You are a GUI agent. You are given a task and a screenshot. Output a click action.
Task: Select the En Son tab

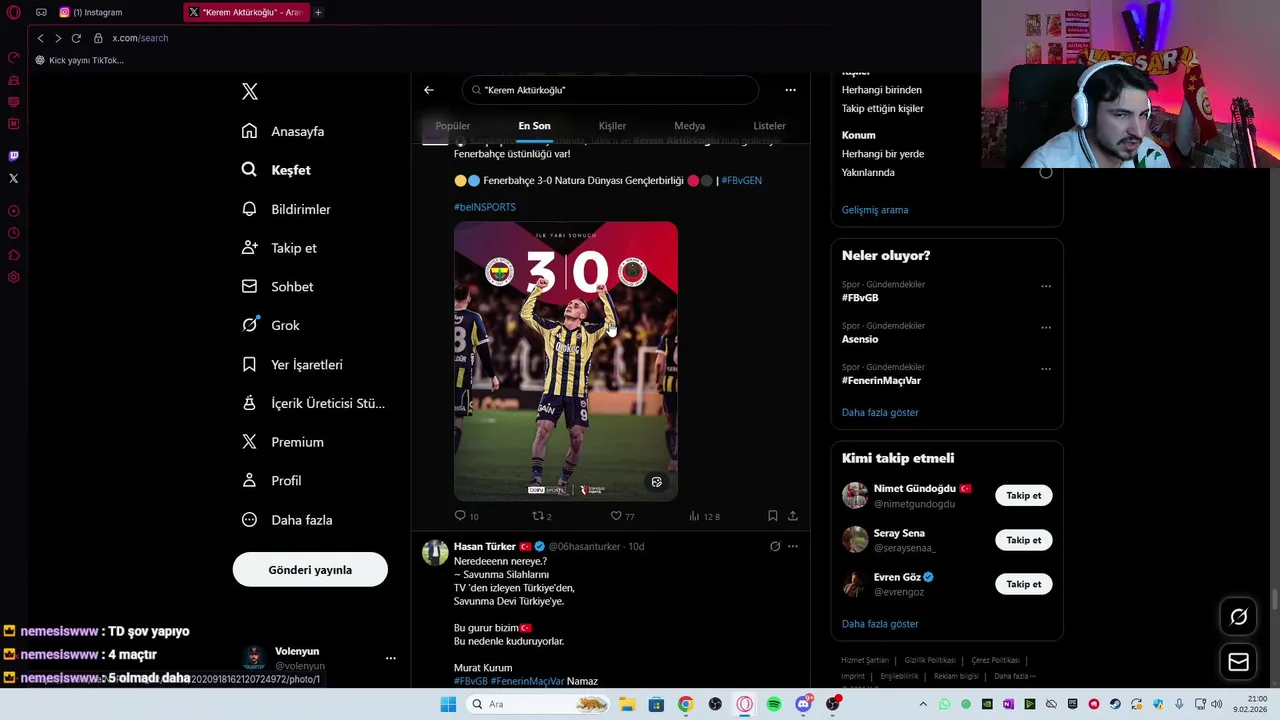pos(534,126)
